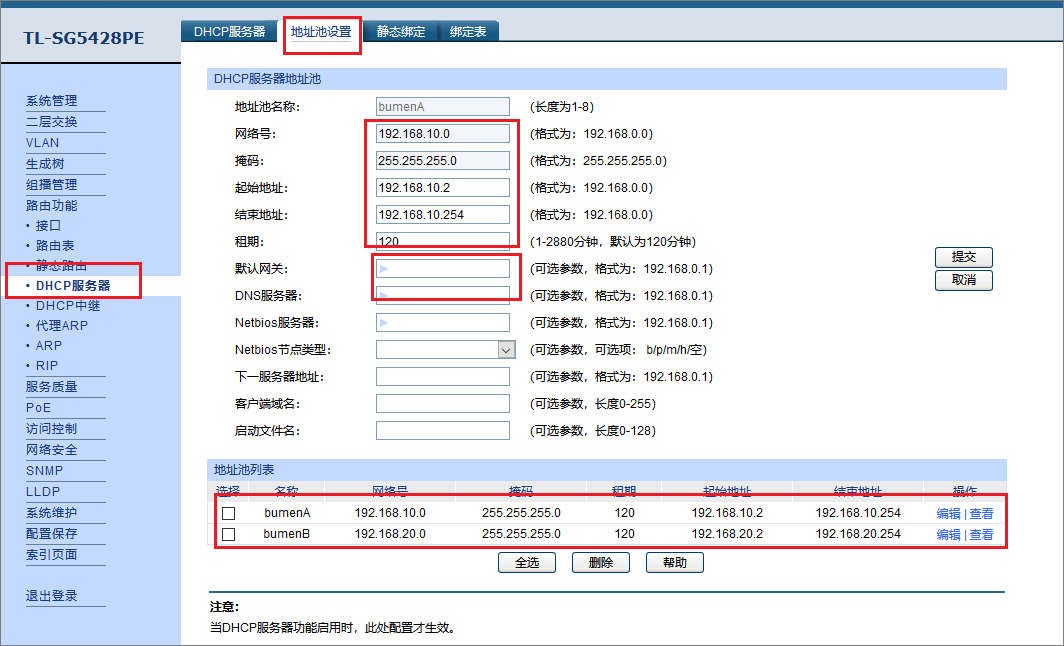
Task: Click the 下一服务器地址 input field
Action: pos(442,377)
